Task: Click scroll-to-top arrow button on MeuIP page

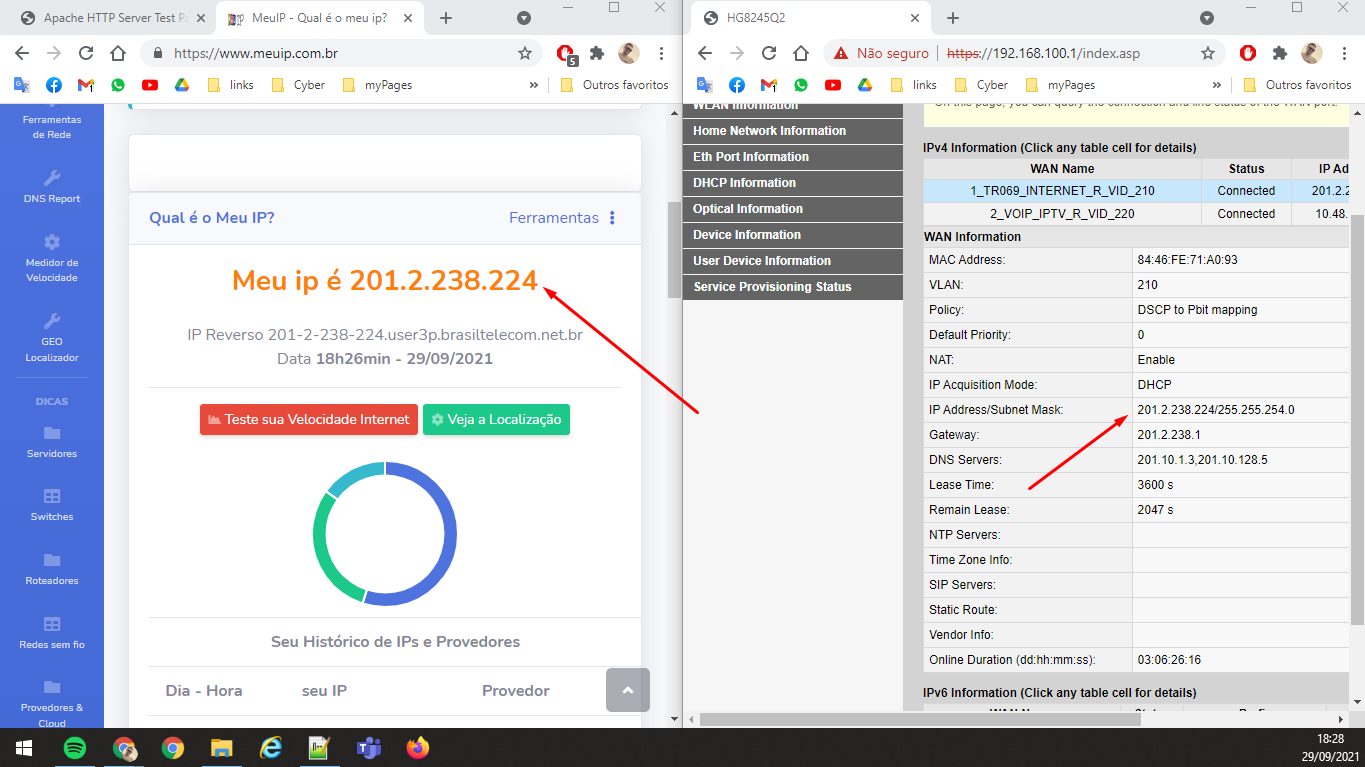Action: click(628, 690)
